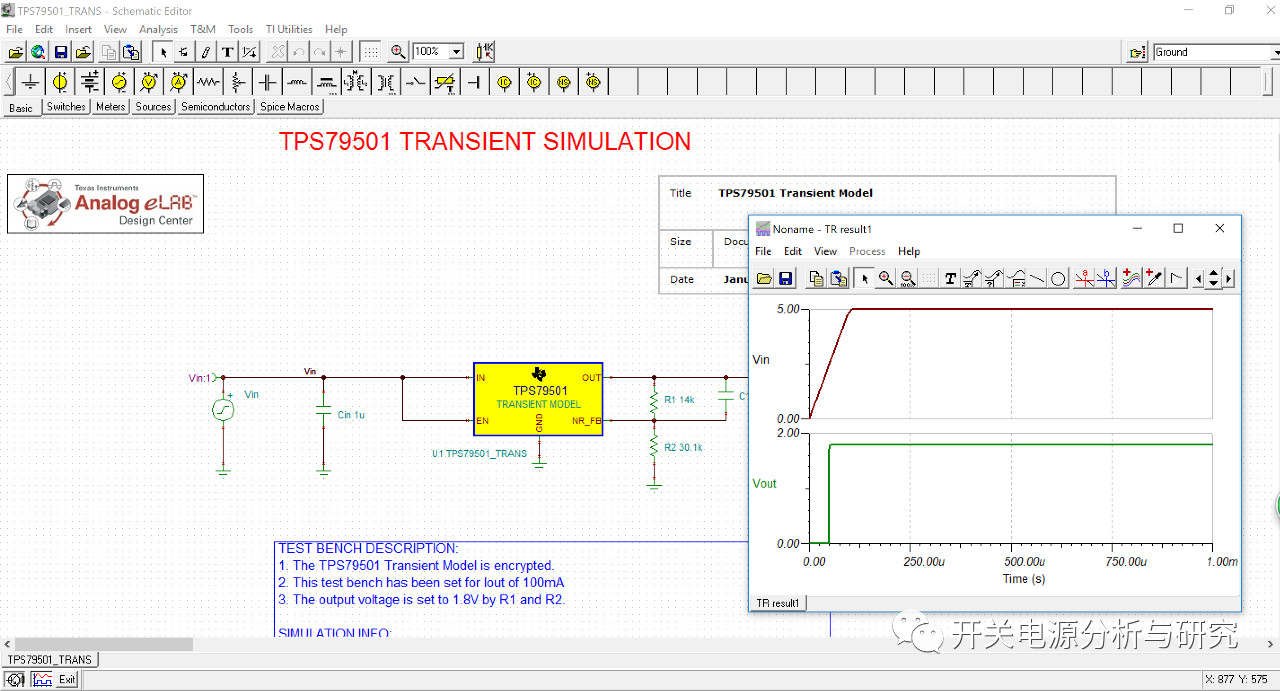Select the Text tool in TR result toolbar

(x=950, y=279)
